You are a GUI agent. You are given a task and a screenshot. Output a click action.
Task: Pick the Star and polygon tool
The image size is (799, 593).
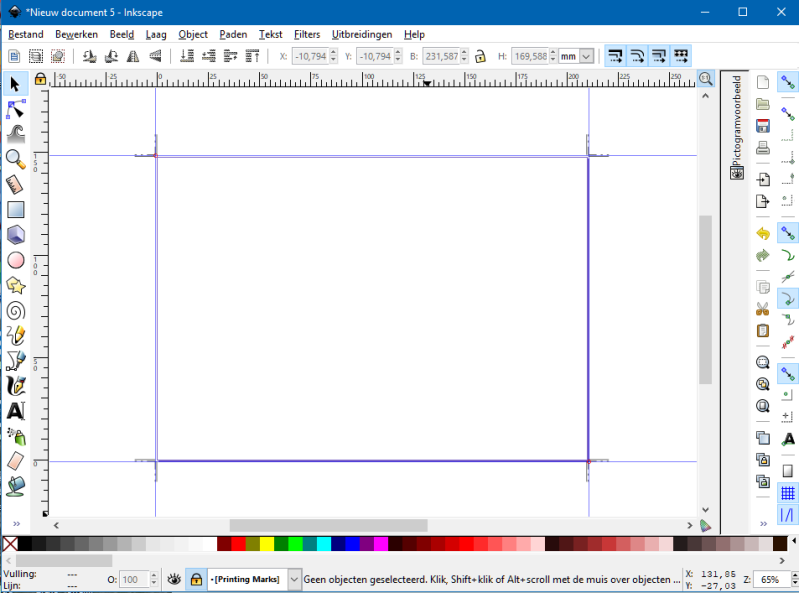(15, 285)
